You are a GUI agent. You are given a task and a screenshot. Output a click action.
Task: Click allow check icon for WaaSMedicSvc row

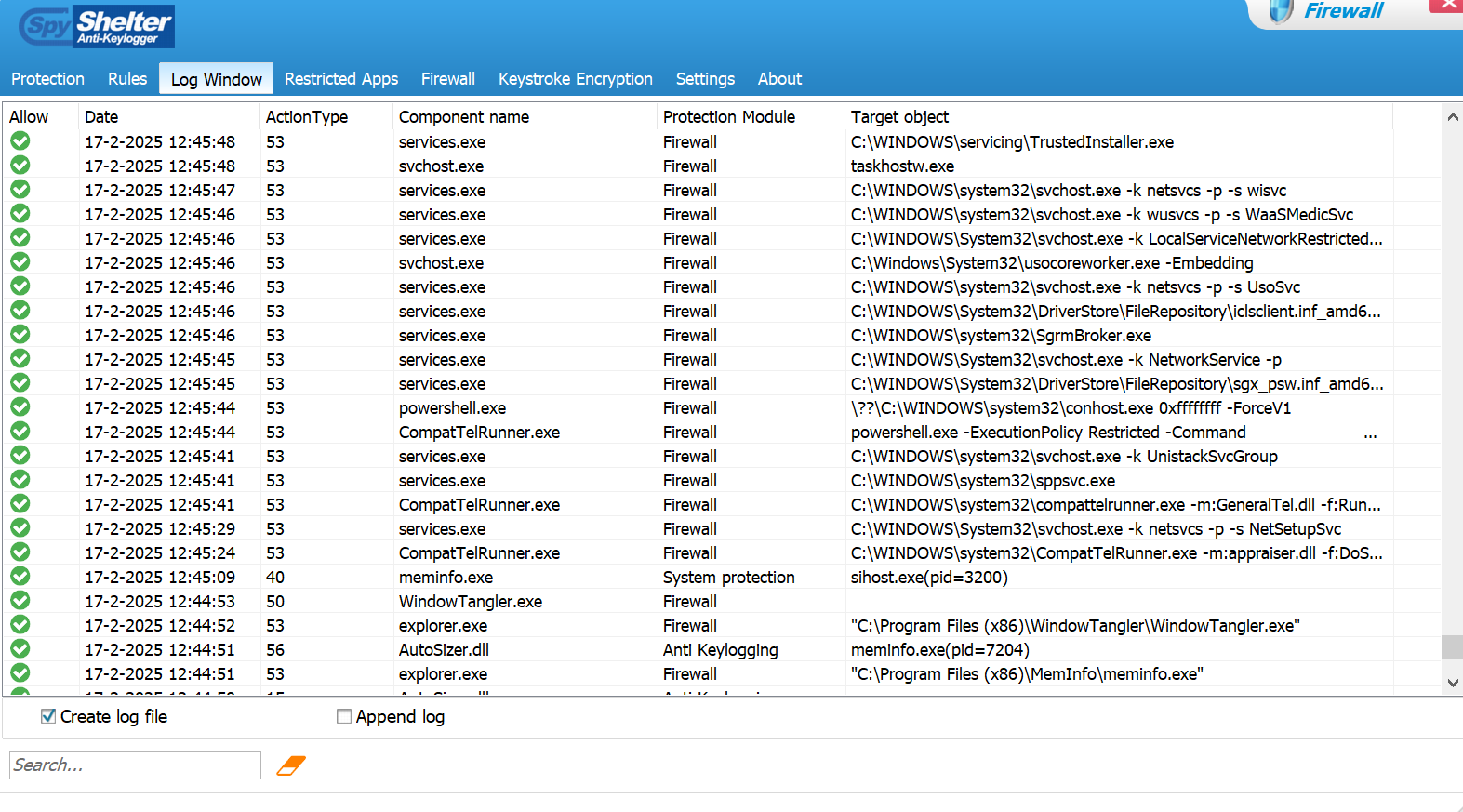(x=20, y=214)
